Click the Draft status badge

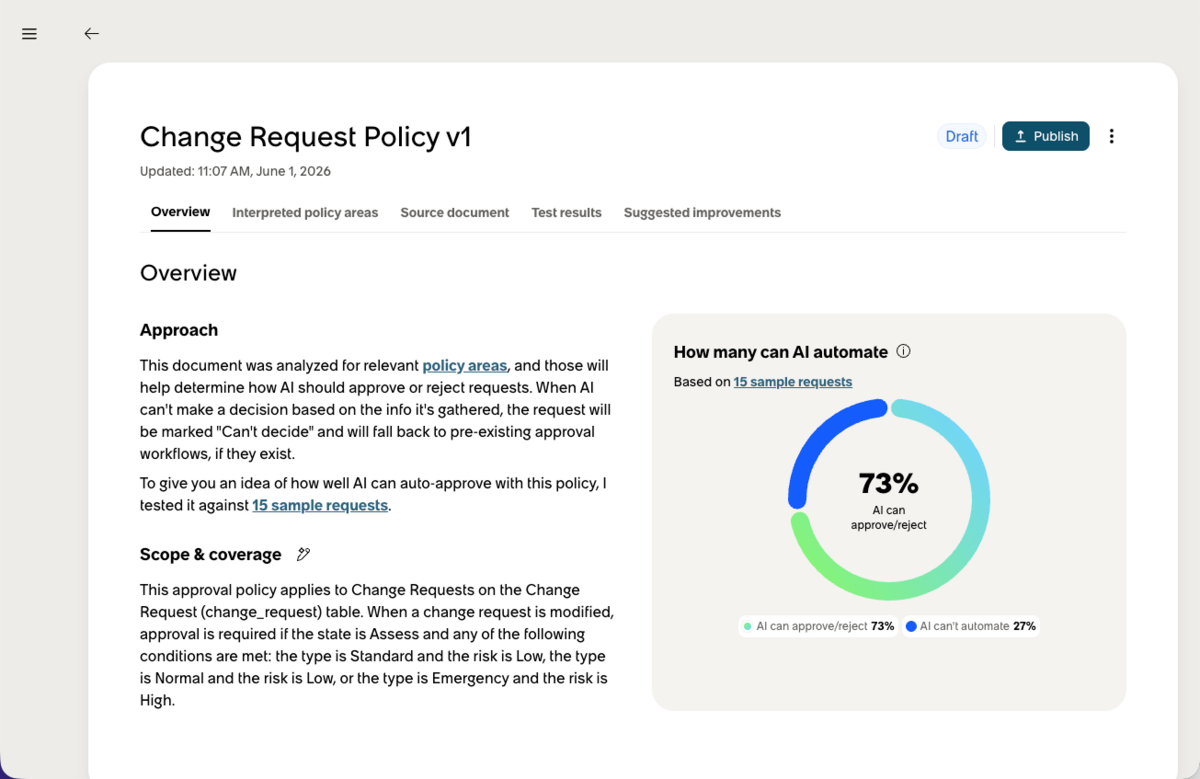962,136
